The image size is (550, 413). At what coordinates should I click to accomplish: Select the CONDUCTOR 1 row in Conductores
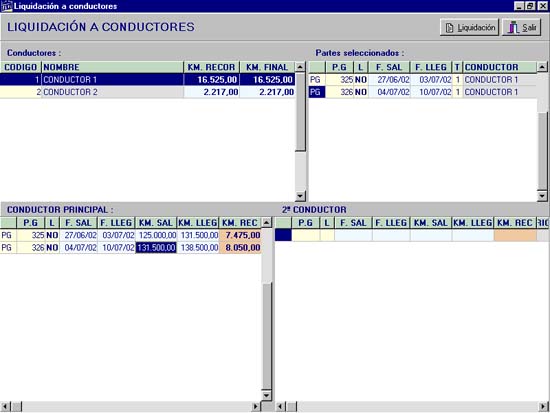click(x=147, y=80)
